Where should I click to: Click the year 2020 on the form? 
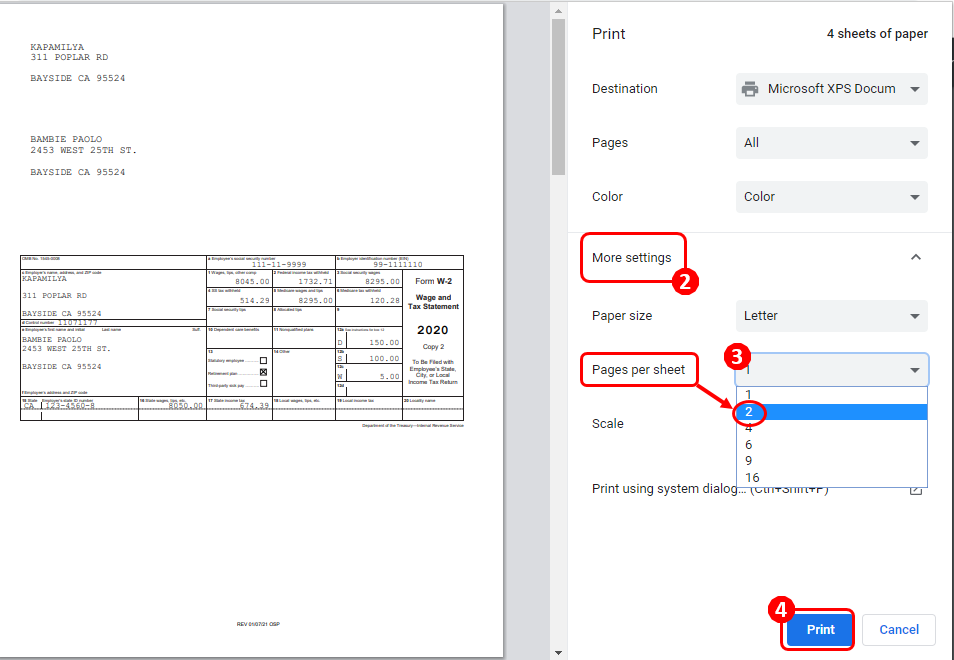click(433, 330)
